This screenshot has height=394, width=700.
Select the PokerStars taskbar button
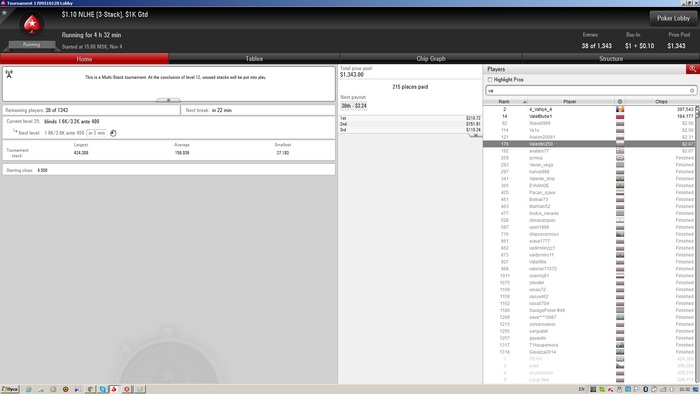115,390
